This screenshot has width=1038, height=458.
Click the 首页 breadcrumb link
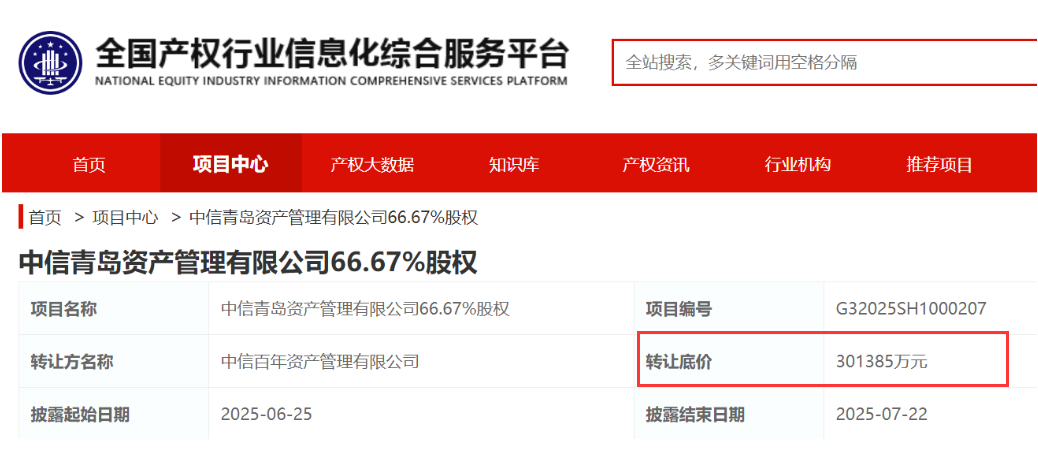pyautogui.click(x=45, y=217)
